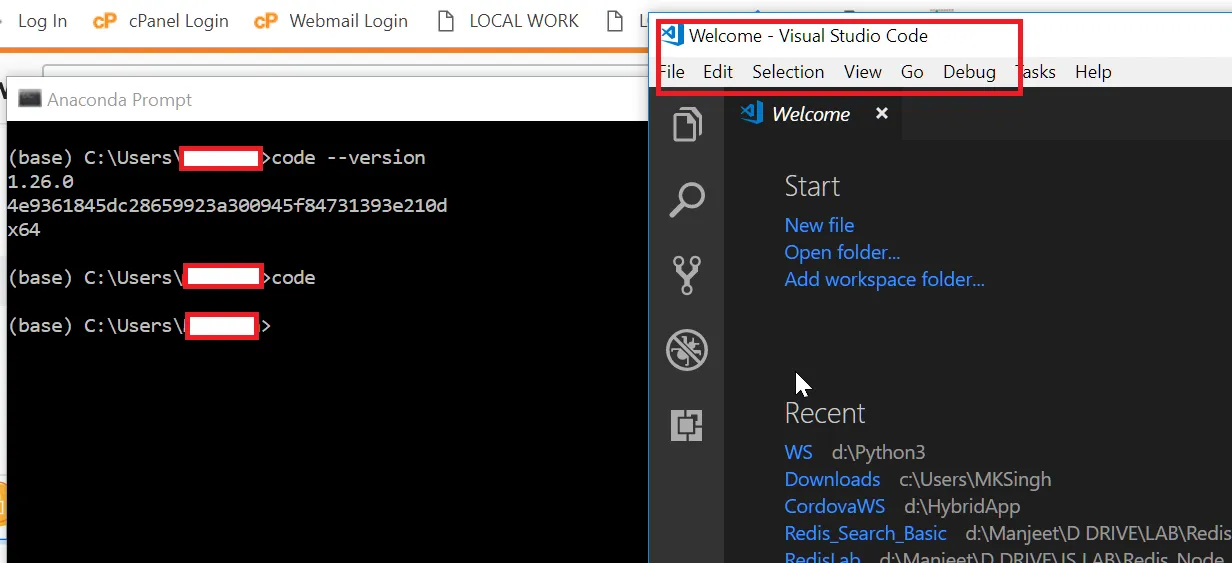Open recent folder CordovaWS

point(835,506)
